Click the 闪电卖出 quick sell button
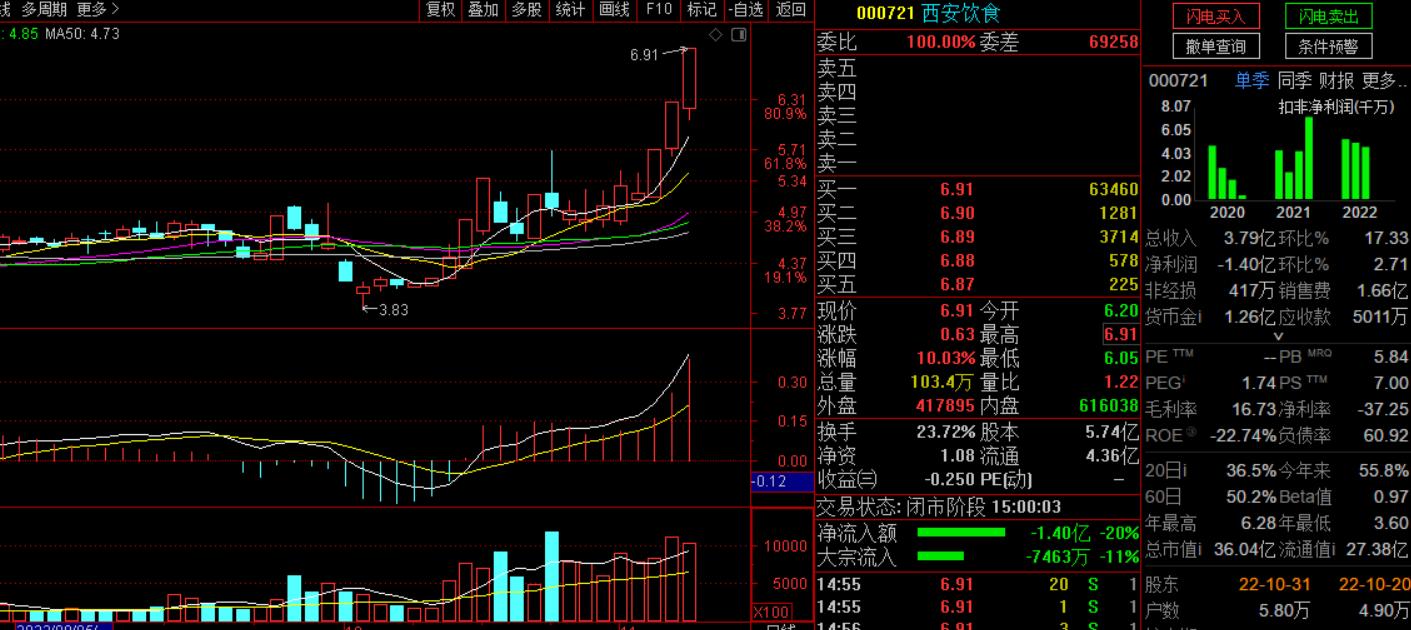 (x=1329, y=17)
